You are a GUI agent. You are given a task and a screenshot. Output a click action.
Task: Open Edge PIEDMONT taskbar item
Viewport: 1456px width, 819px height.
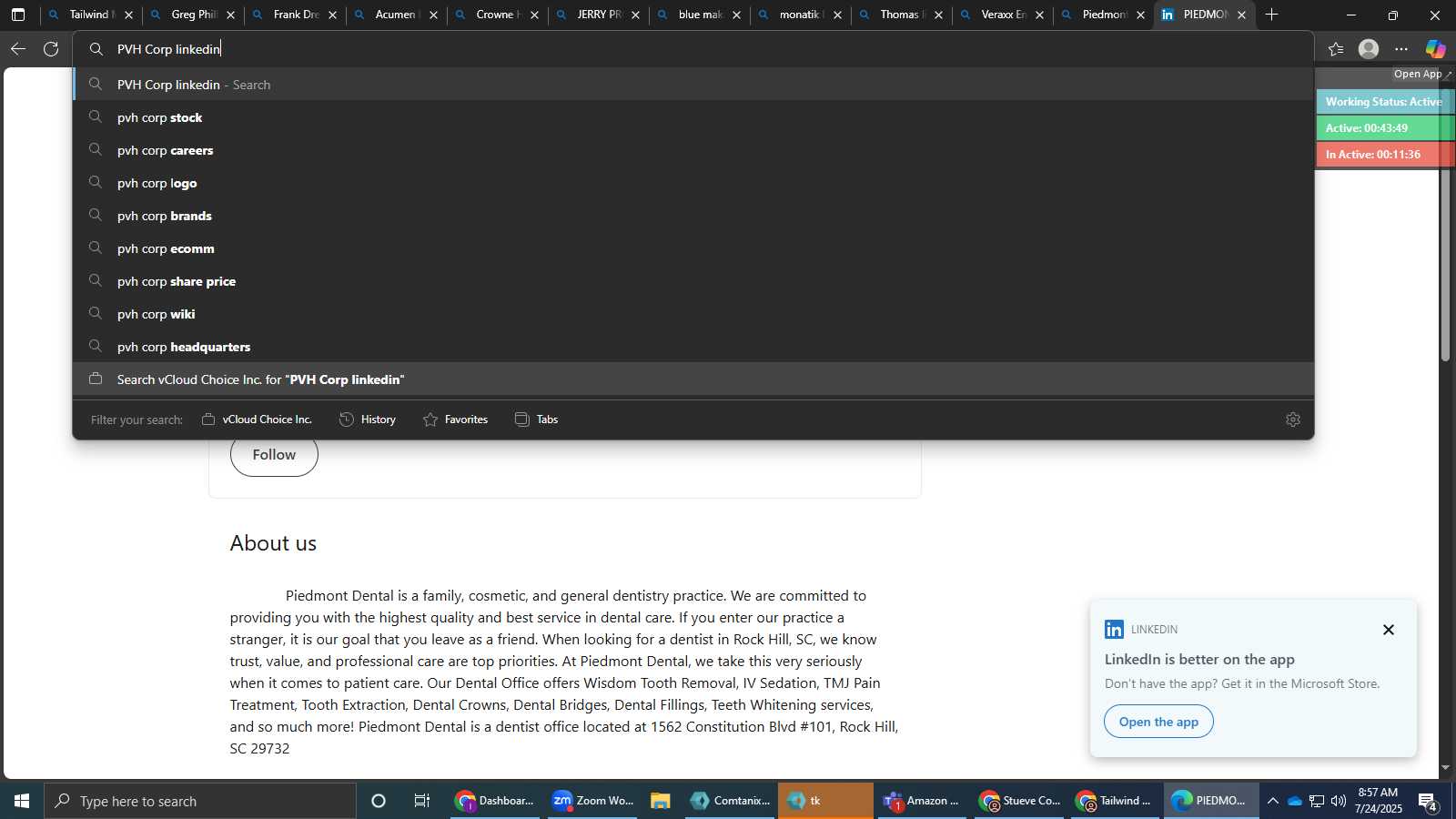1211,801
